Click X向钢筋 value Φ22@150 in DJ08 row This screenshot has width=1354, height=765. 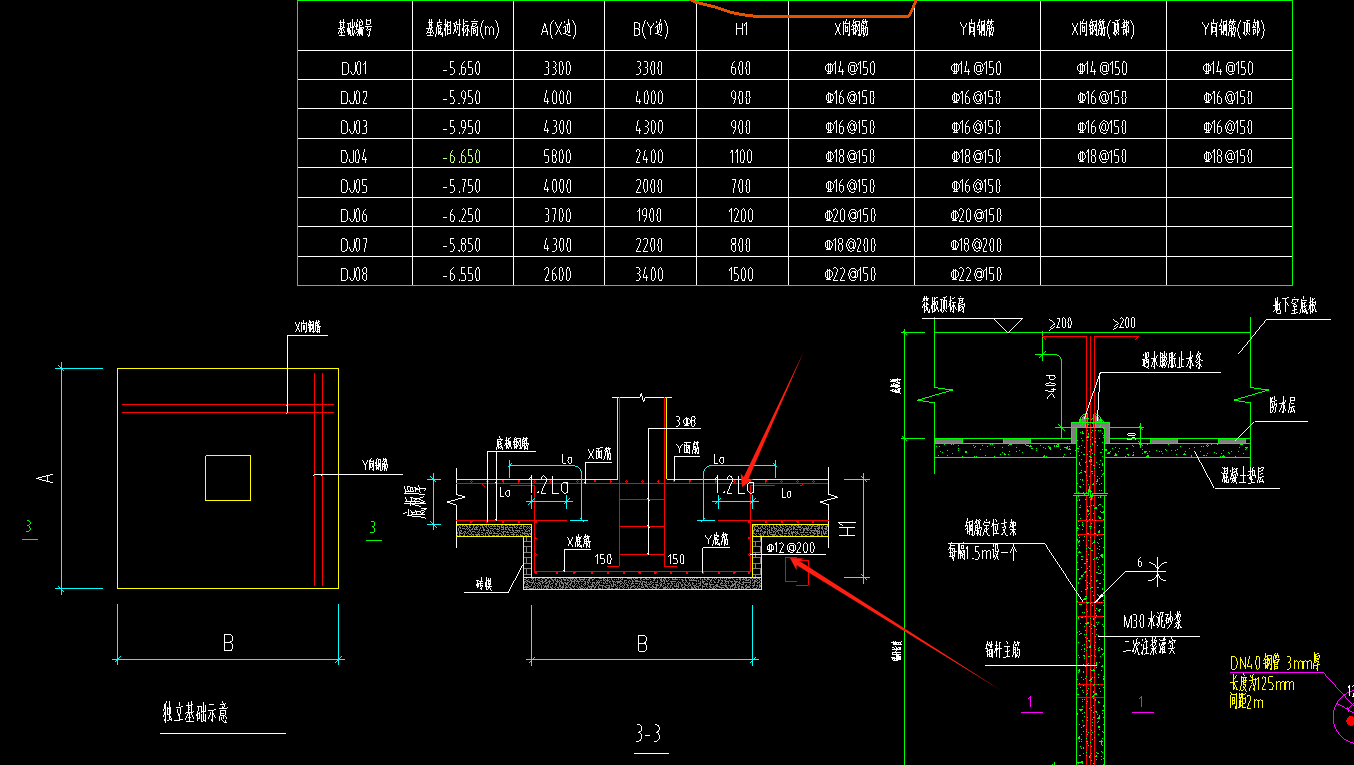tap(850, 274)
